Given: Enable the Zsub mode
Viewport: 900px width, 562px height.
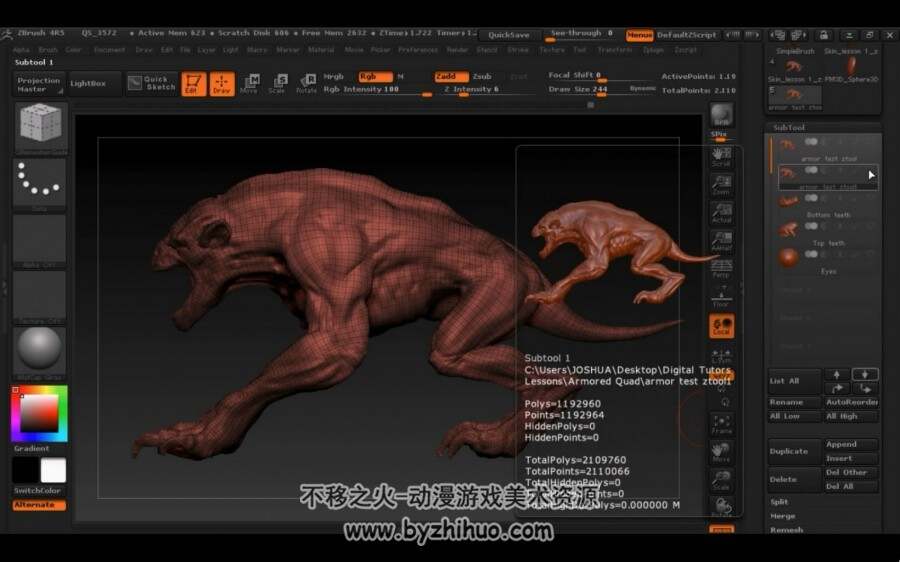Looking at the screenshot, I should pos(482,76).
